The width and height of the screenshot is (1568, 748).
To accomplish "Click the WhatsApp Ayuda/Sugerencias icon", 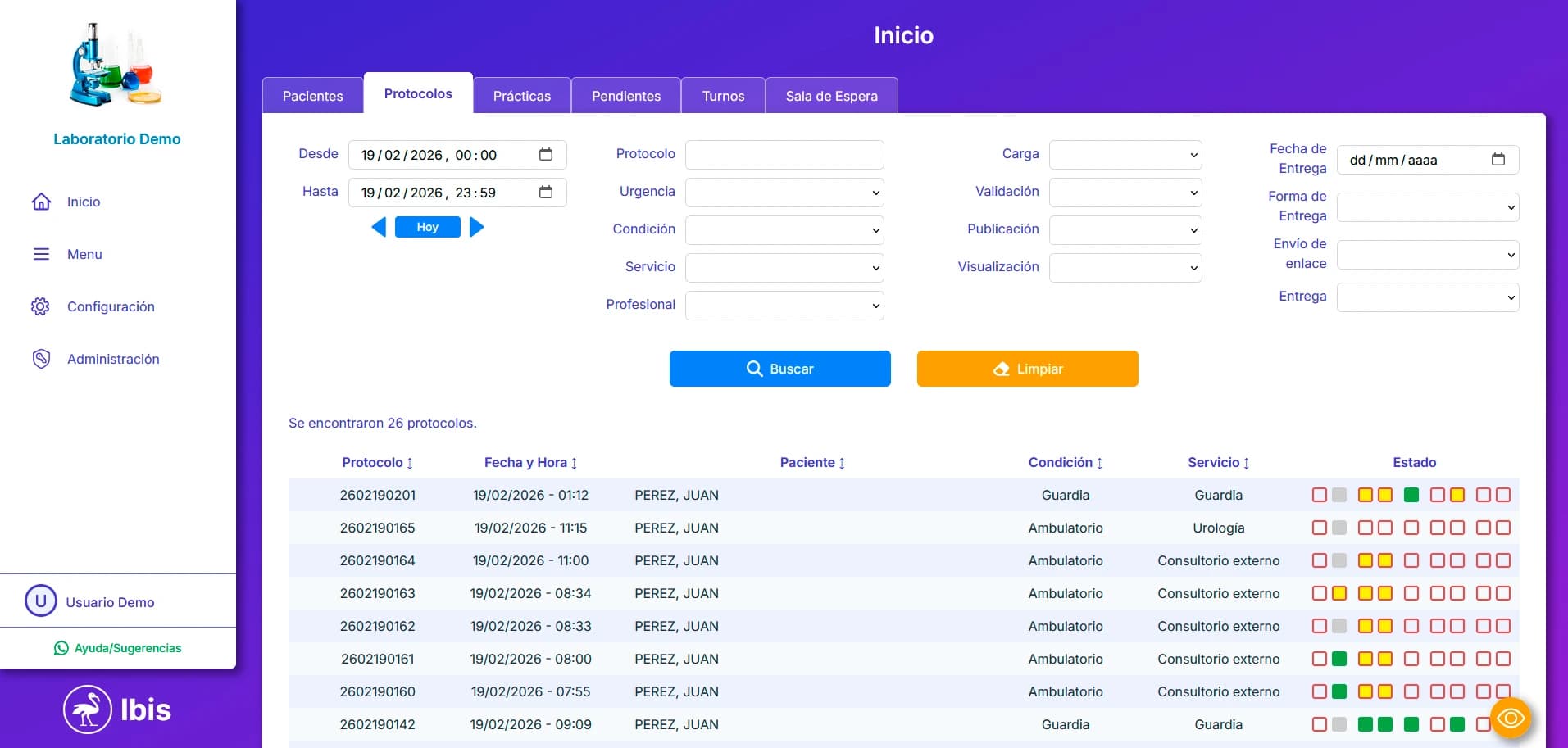I will tap(61, 648).
